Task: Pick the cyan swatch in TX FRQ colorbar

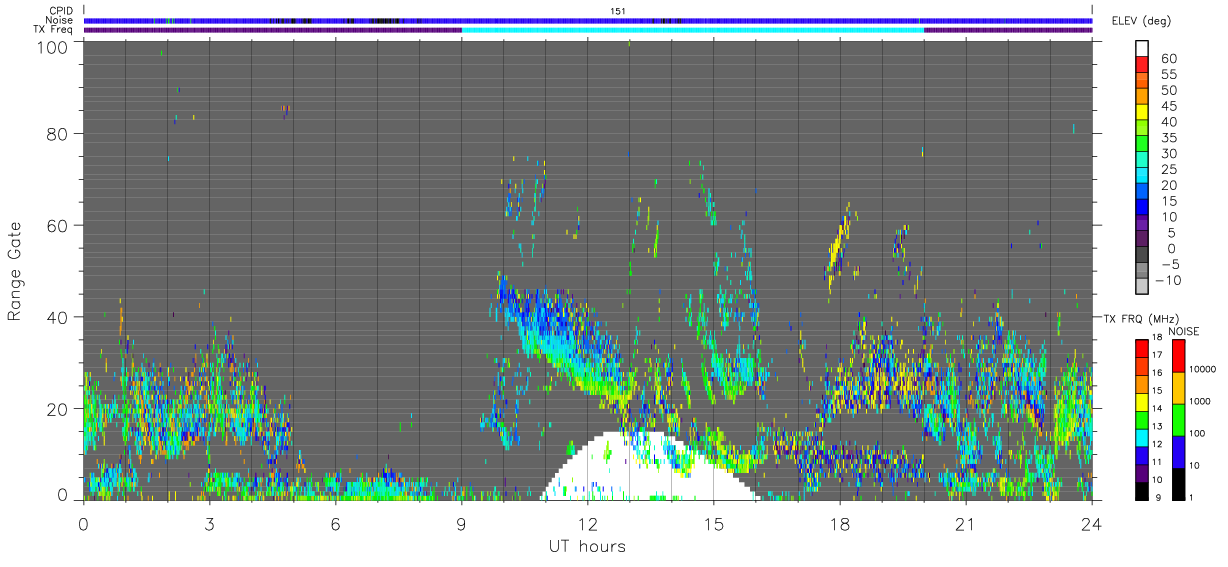Action: (x=1141, y=438)
